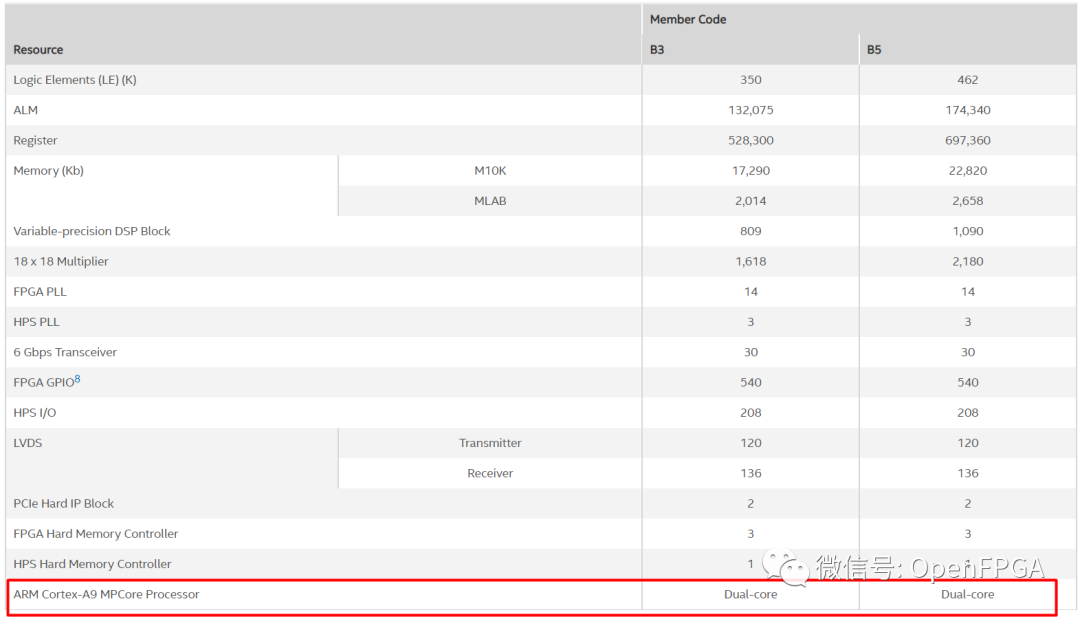Click the HPS PLL row label
The height and width of the screenshot is (619, 1080).
click(x=37, y=322)
